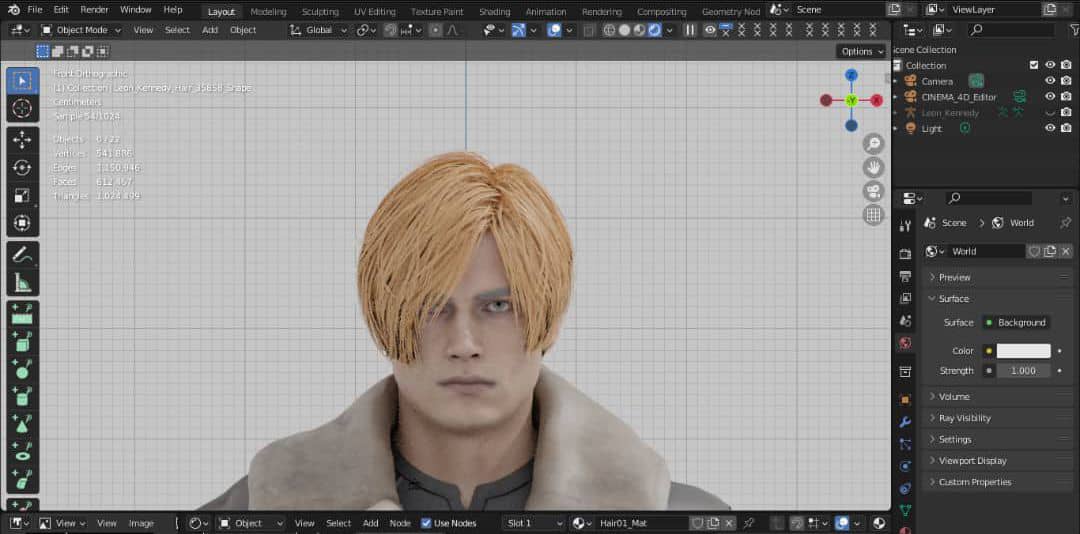Hide CINEMA_4D_Editor in viewport
Screen dimensions: 1080x534
(1050, 96)
